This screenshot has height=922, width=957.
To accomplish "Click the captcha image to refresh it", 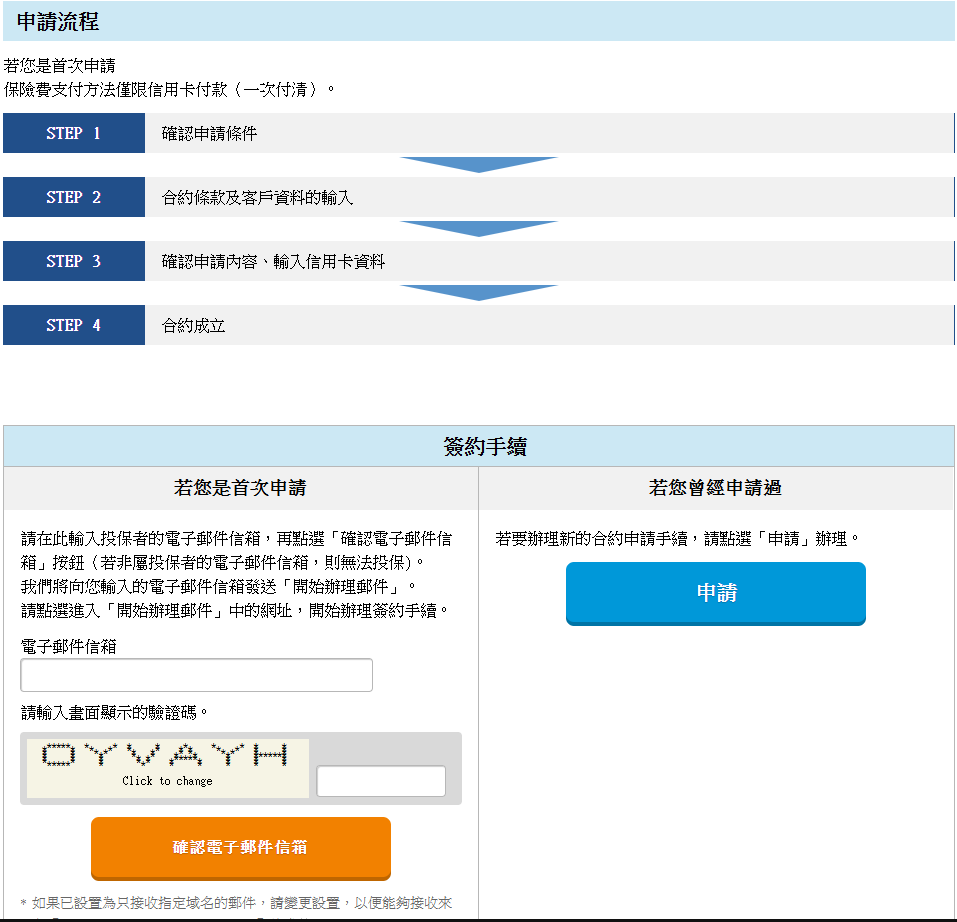I will click(168, 767).
